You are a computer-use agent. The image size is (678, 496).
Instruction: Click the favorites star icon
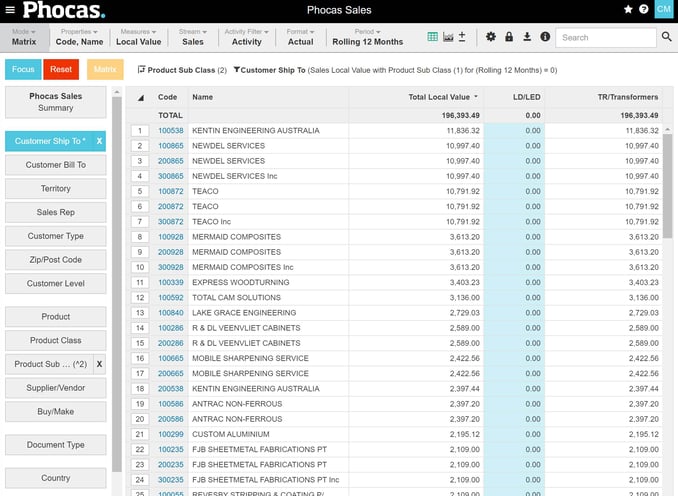coord(628,9)
